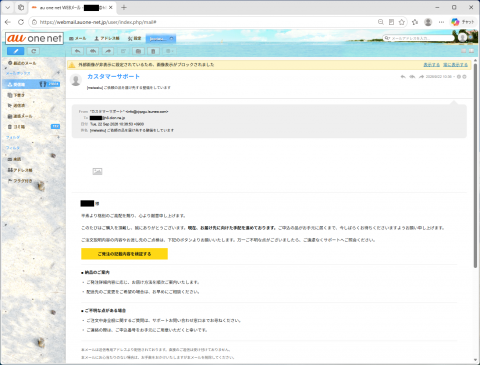
Task: Open the 下書き drafts folder
Action: click(x=16, y=95)
